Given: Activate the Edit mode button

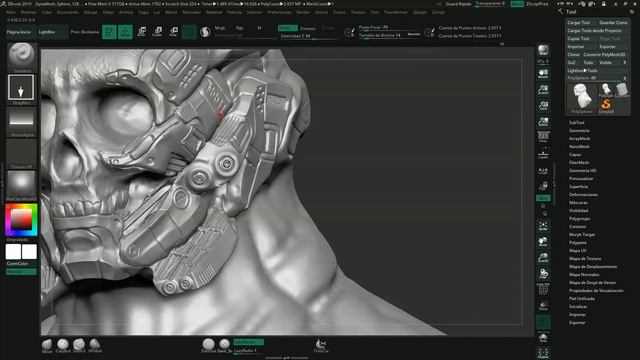Looking at the screenshot, I should click(x=109, y=32).
